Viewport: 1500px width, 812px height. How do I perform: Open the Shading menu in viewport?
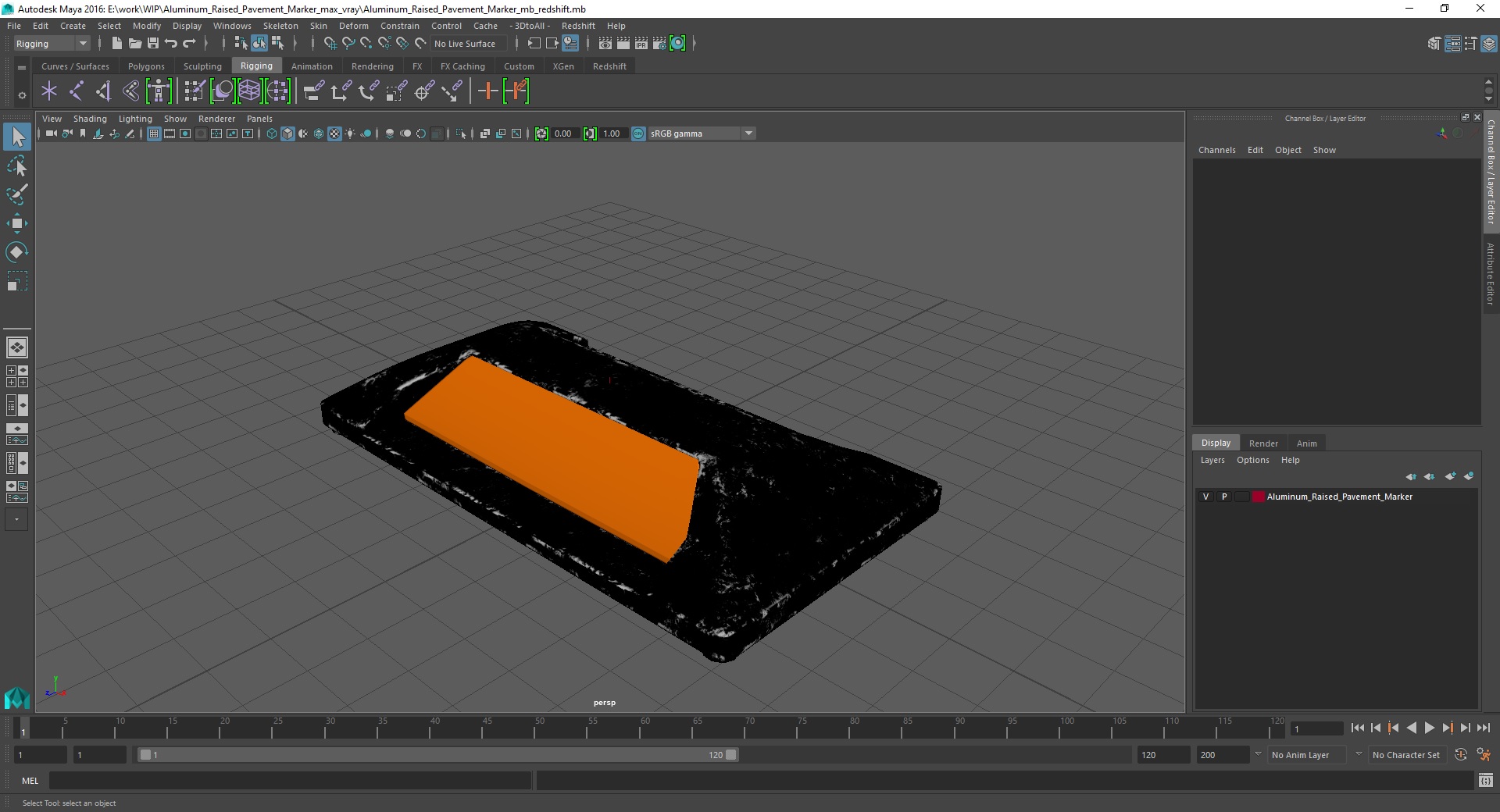(90, 119)
